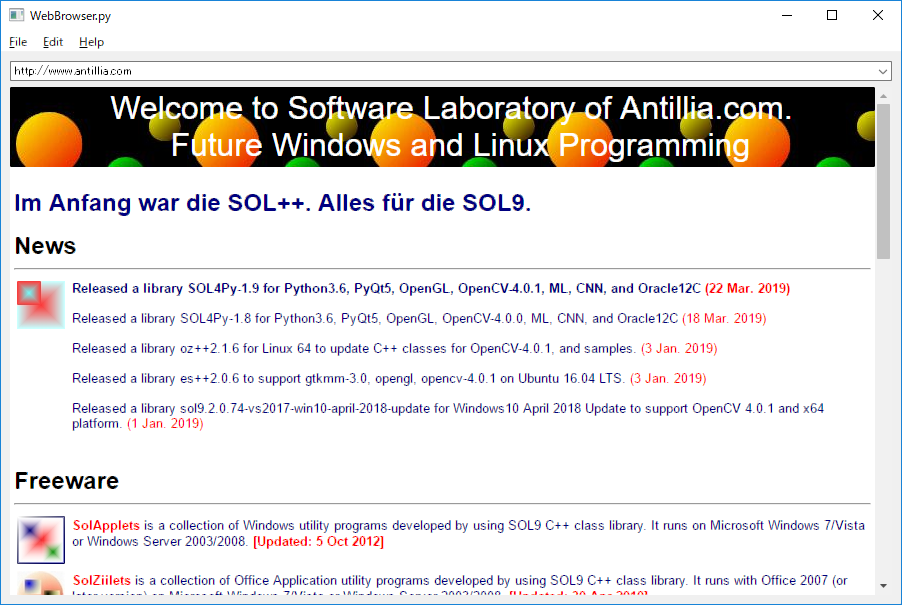Click the scrollbar up arrow
This screenshot has height=605, width=902.
(884, 96)
